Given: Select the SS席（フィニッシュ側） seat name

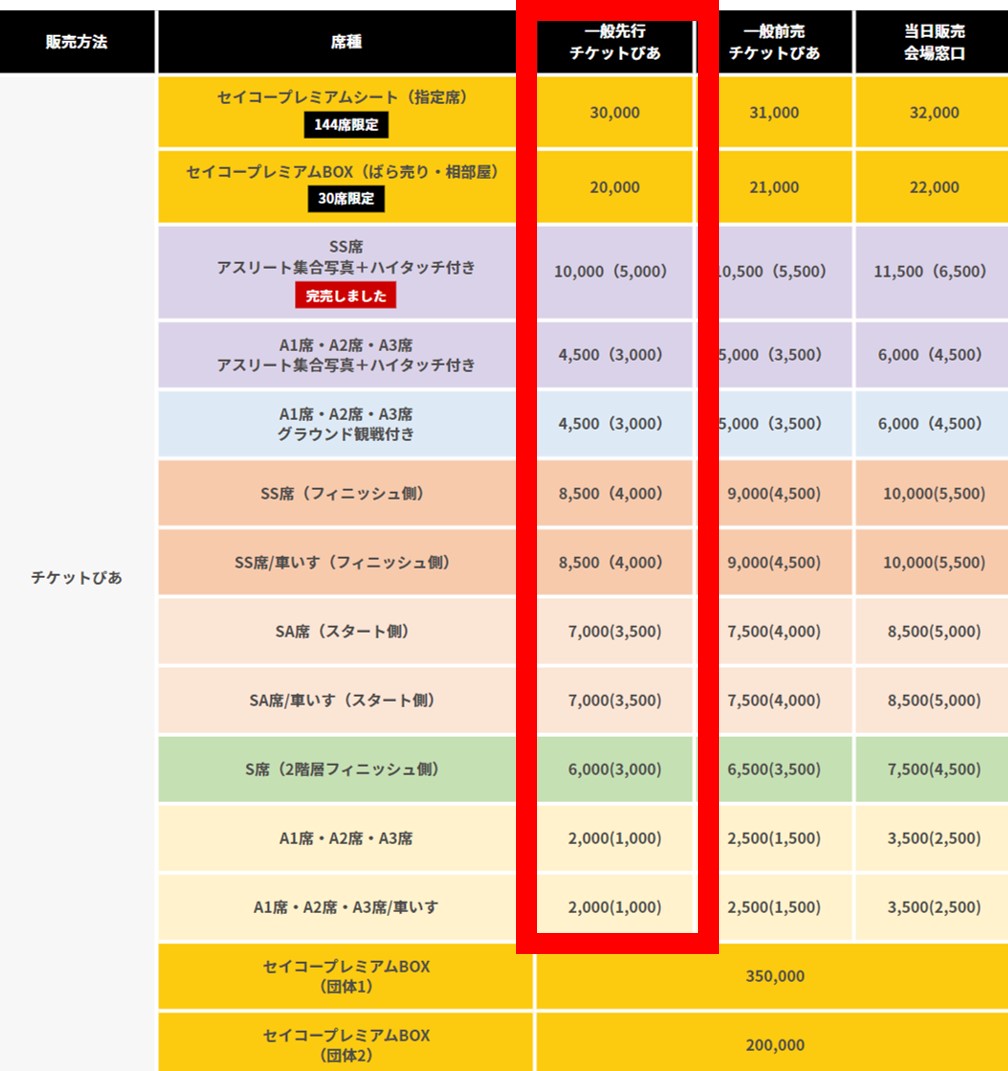Looking at the screenshot, I should 342,493.
